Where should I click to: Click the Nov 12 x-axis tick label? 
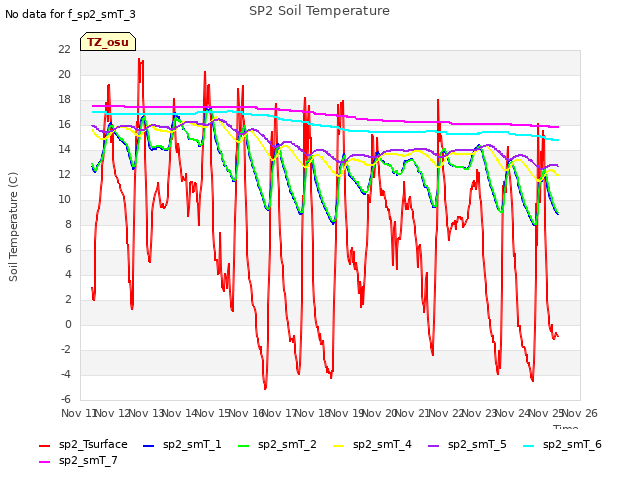click(x=113, y=413)
